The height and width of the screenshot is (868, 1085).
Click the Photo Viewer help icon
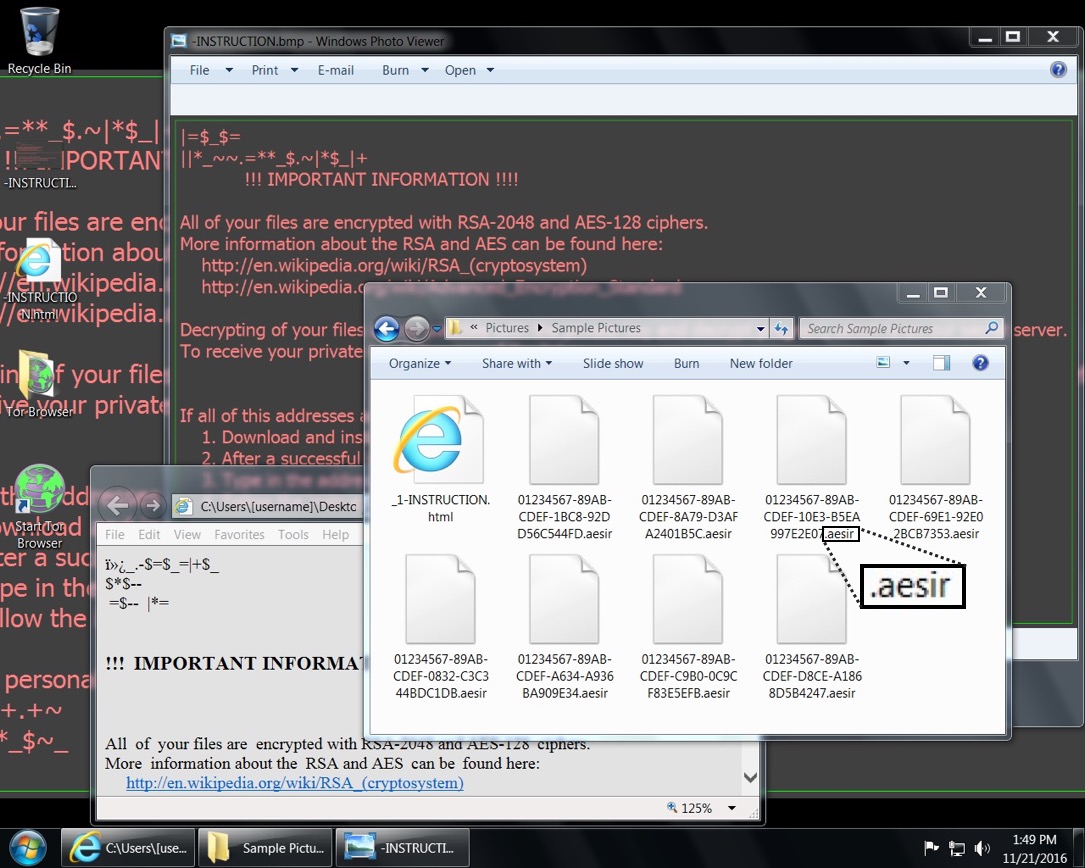[1058, 69]
